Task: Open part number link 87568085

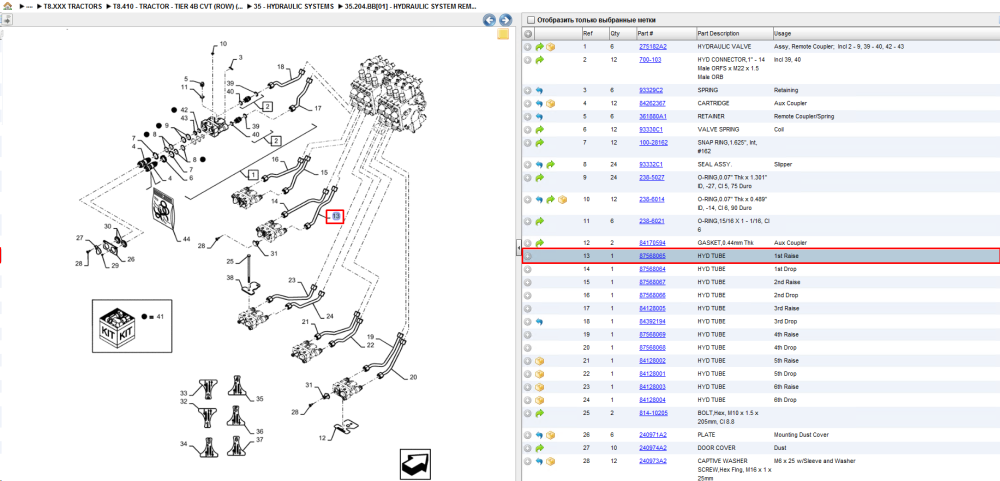Action: [652, 256]
